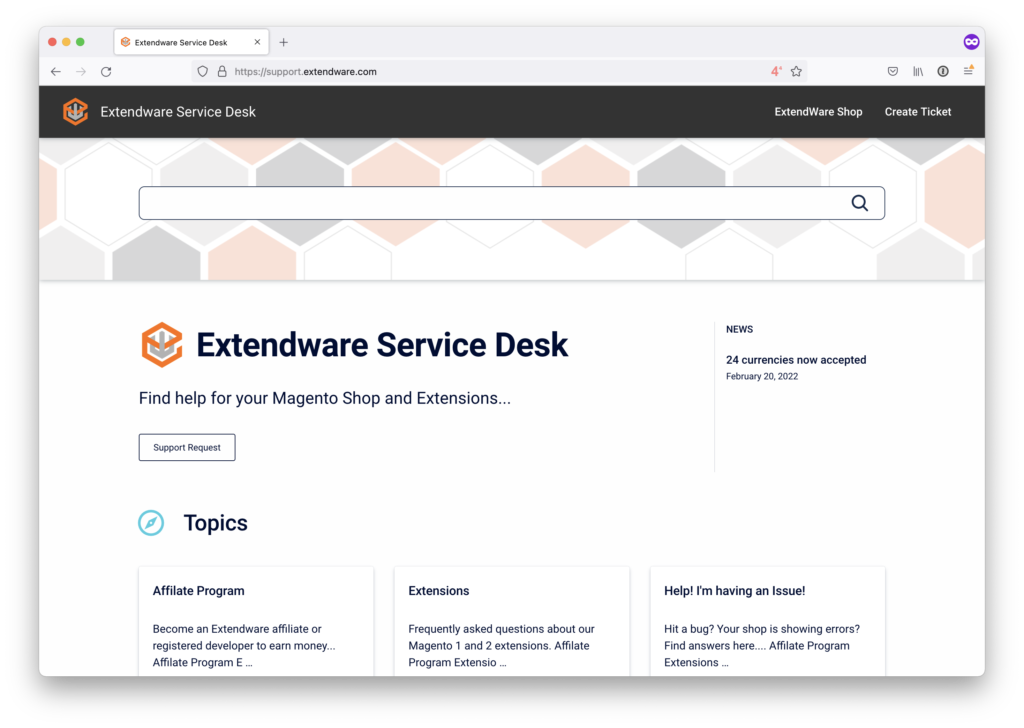Click the red 4 badge in address bar

776,72
